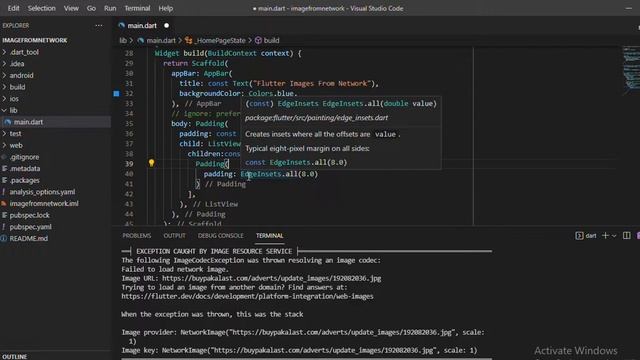Open the new terminal dropdown arrow

click(x=614, y=236)
